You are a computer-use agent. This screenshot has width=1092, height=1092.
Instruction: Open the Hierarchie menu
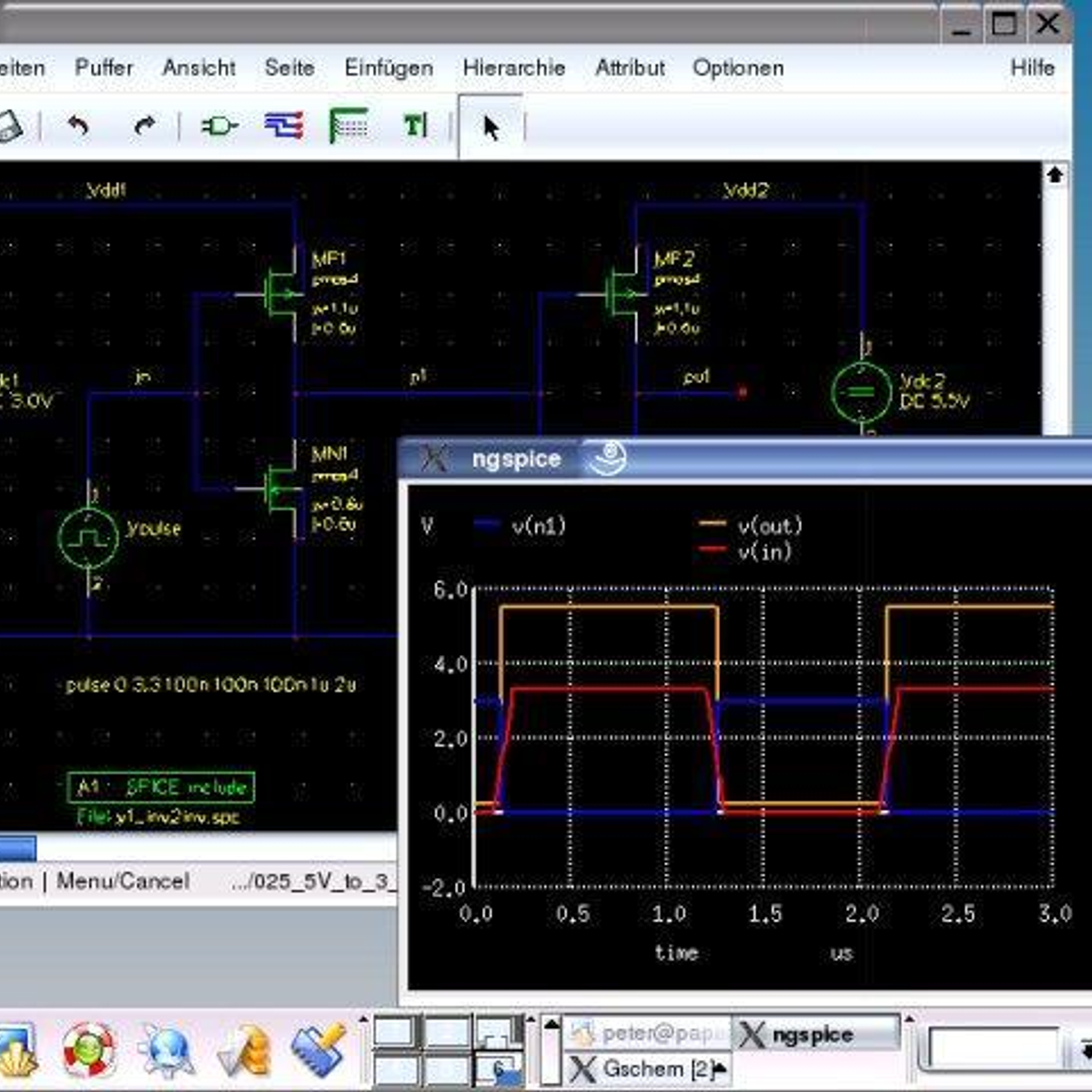513,68
